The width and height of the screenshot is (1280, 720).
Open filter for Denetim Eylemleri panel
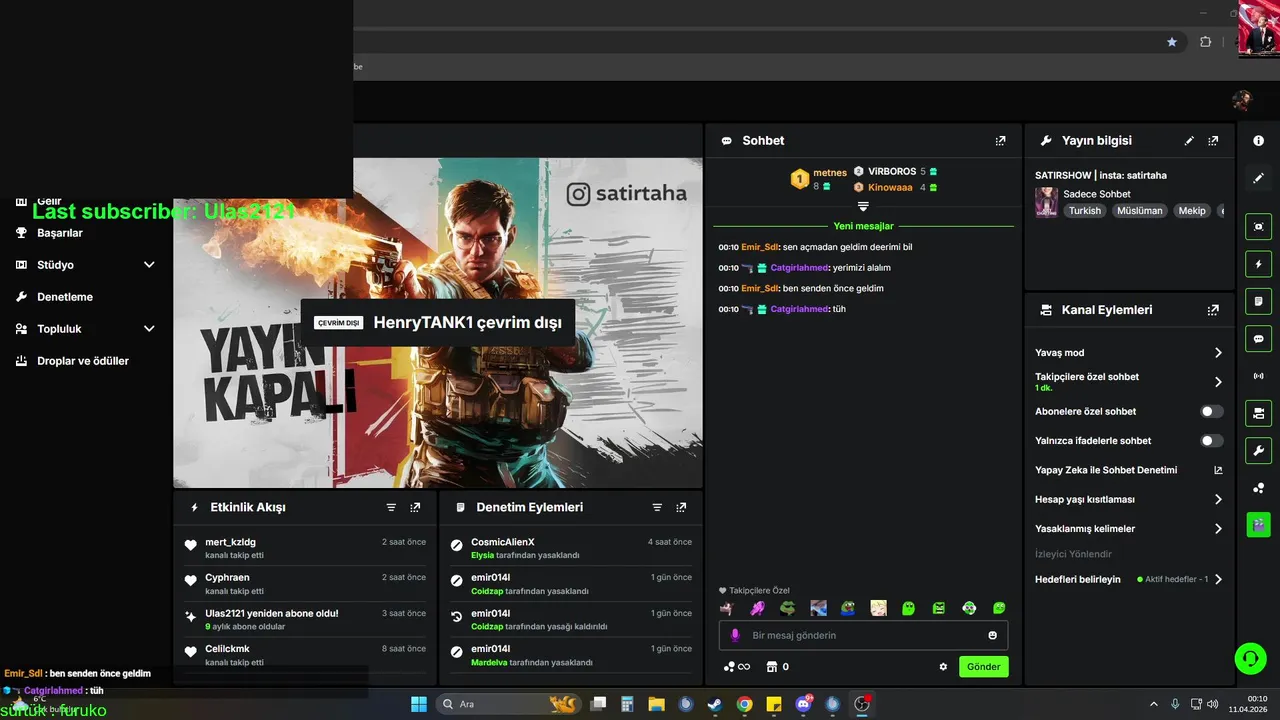pos(657,507)
